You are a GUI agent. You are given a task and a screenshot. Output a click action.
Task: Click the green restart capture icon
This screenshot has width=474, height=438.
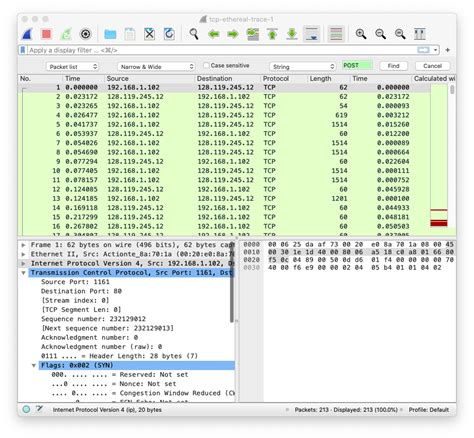(66, 34)
